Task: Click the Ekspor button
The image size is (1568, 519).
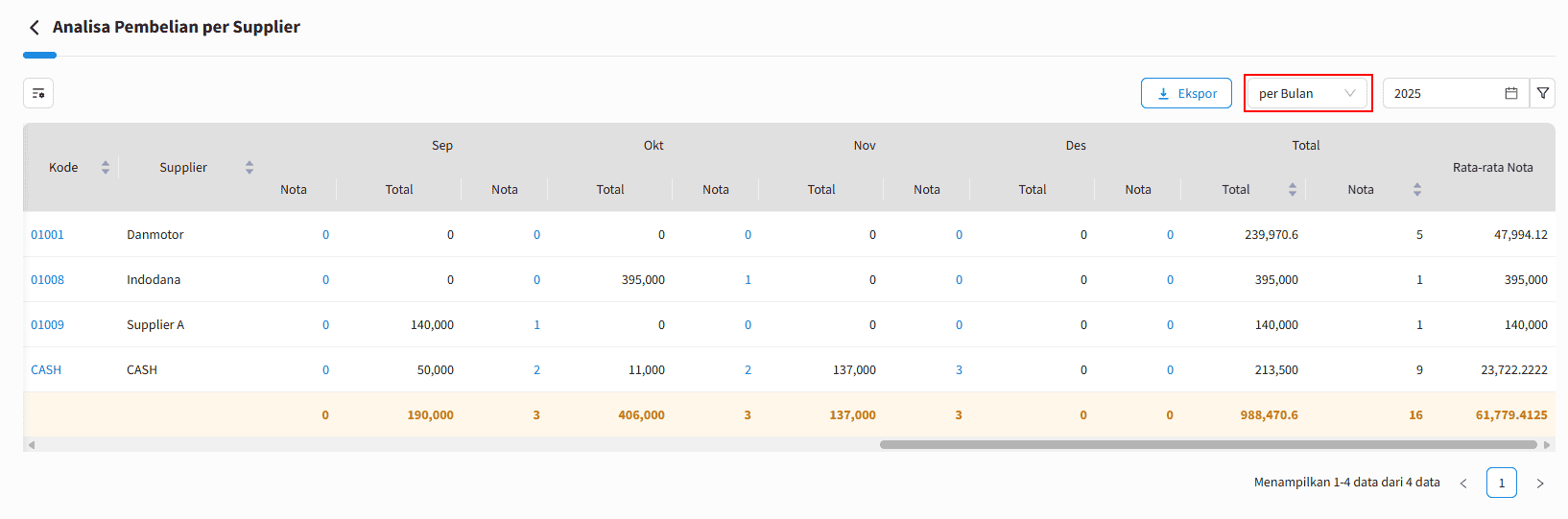Action: 1186,93
